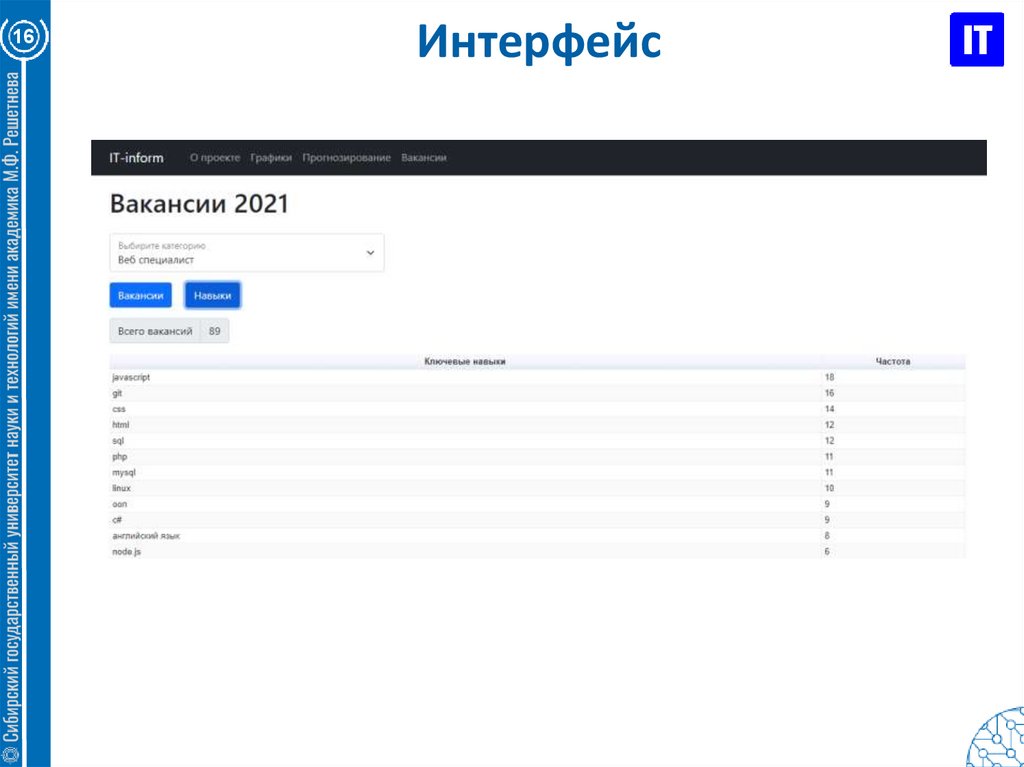Click frequency value 18 for javascript
The image size is (1024, 767).
(829, 378)
